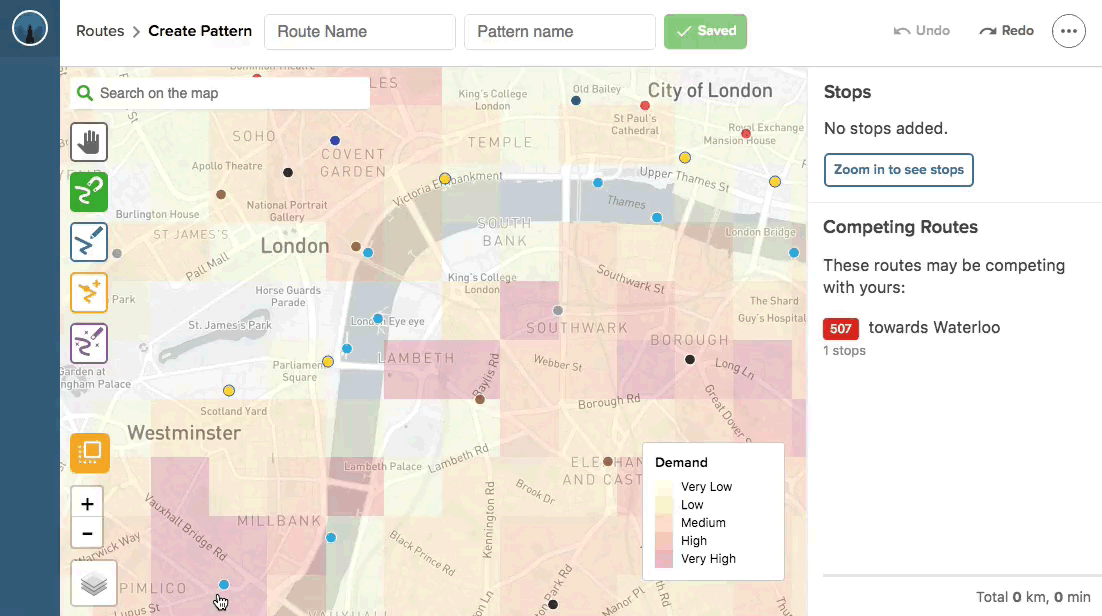Click the Total 0 km, 0 min text

tap(1033, 597)
